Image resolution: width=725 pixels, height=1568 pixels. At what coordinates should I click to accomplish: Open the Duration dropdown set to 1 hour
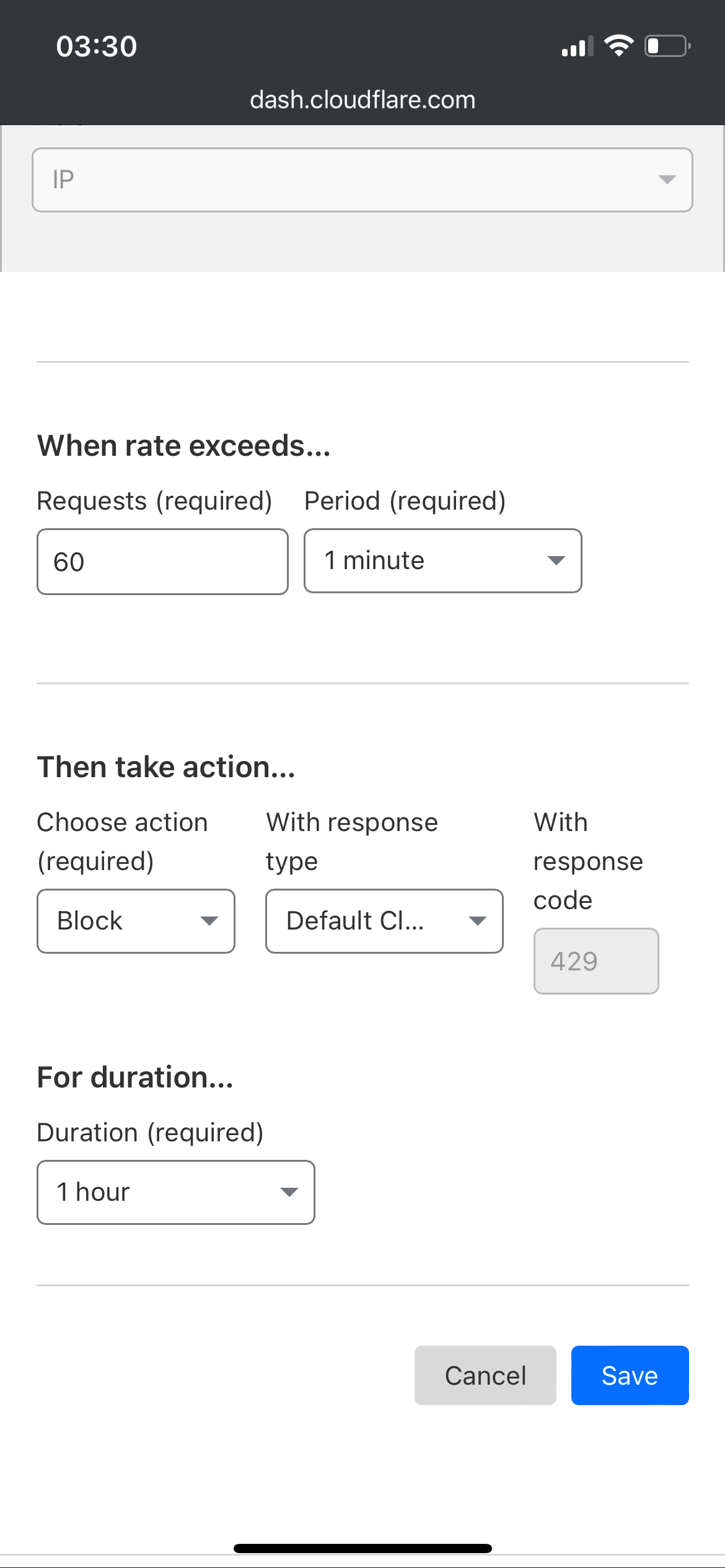click(x=176, y=1192)
